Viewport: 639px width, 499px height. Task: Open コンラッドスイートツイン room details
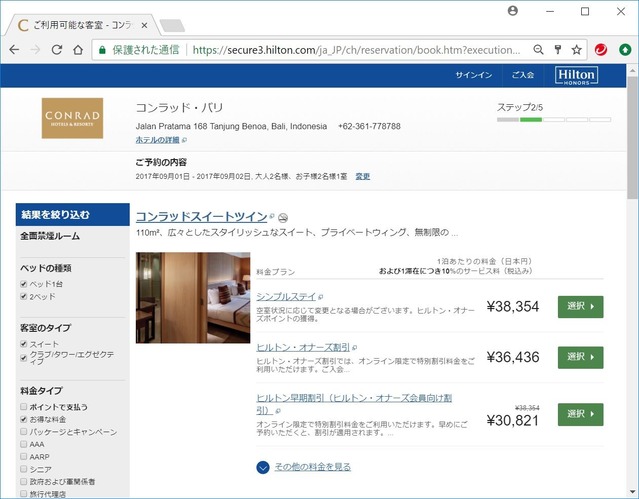(201, 216)
